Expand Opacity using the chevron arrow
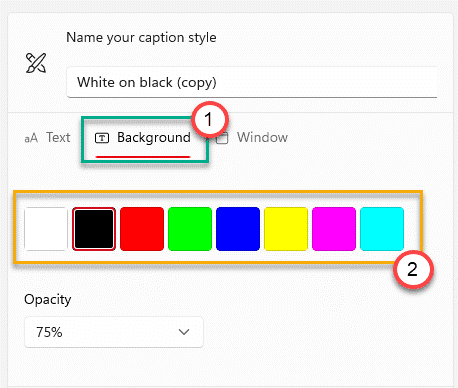458x388 pixels. coord(184,332)
